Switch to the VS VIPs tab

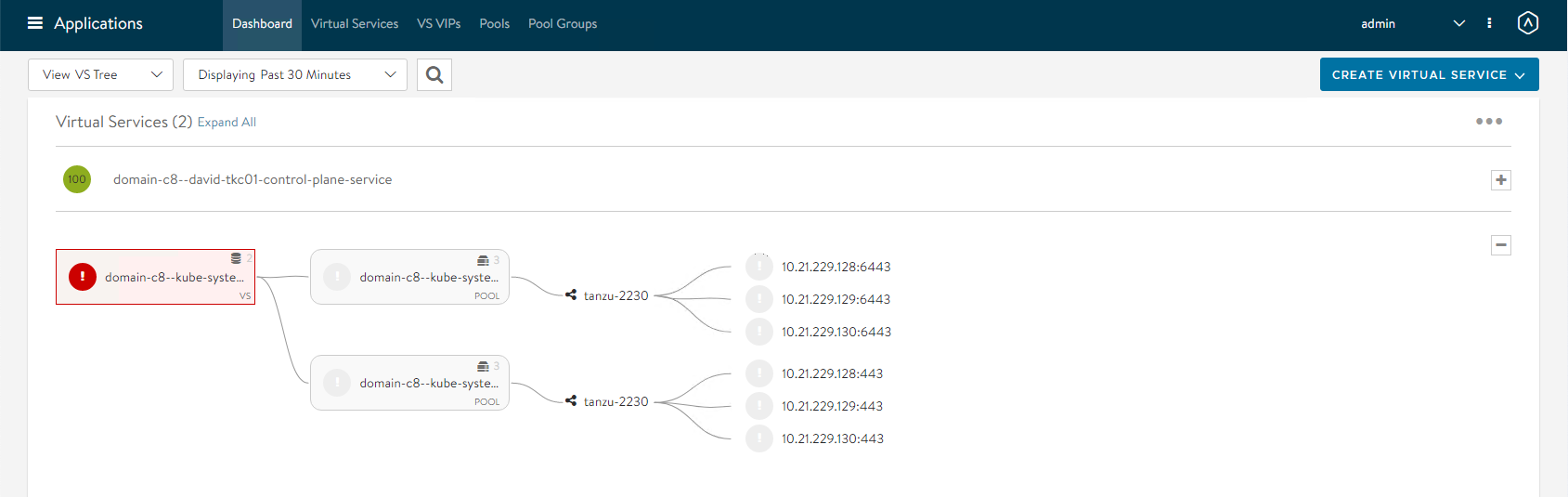coord(438,24)
